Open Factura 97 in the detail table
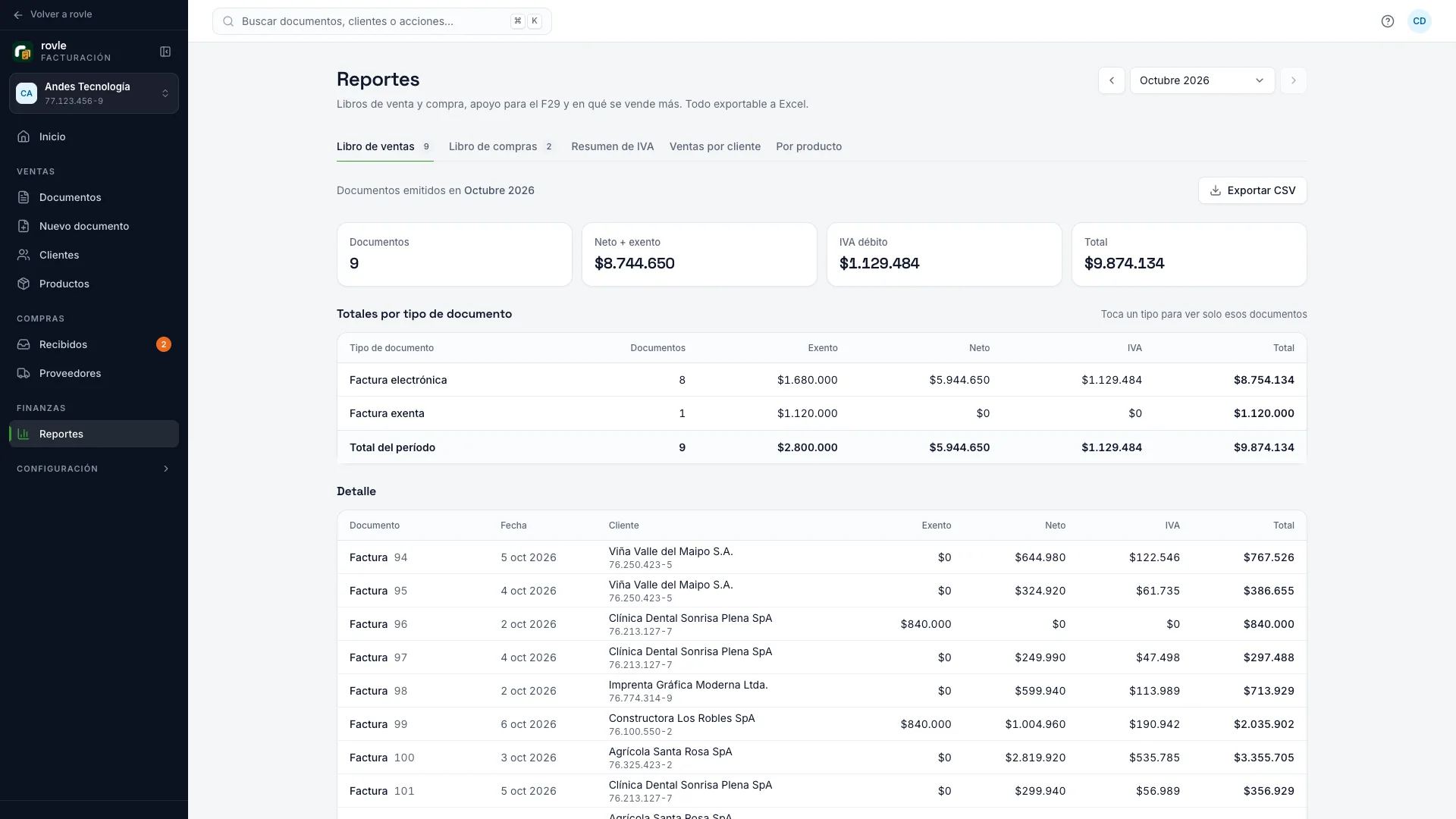1456x819 pixels. (x=822, y=657)
